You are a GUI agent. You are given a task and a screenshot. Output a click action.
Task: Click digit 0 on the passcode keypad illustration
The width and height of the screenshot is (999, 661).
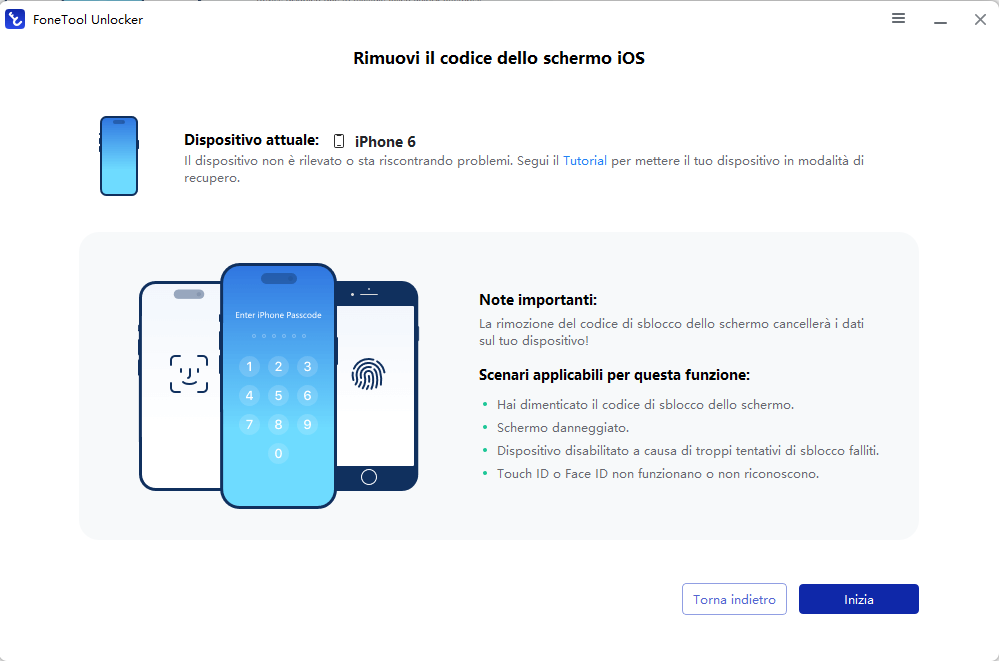click(x=278, y=453)
